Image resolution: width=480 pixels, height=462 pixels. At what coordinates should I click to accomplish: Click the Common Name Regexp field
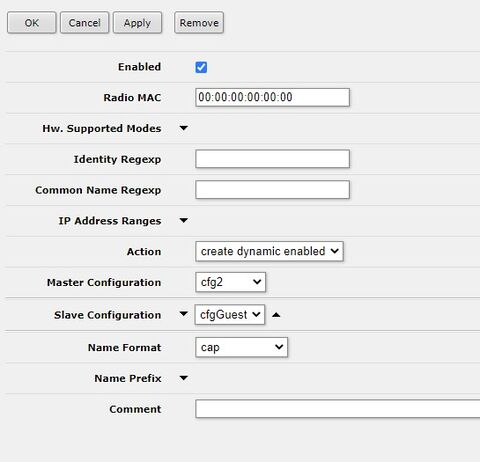click(x=272, y=190)
